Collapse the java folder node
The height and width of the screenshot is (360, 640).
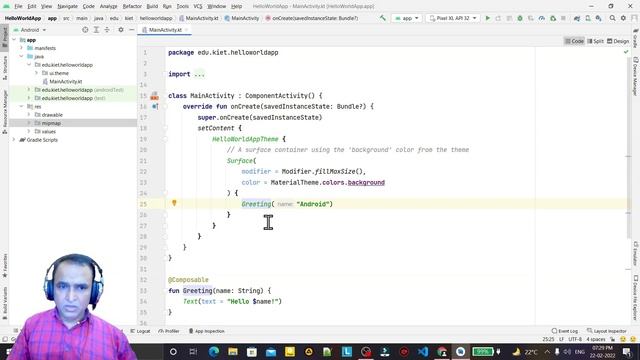pyautogui.click(x=21, y=56)
